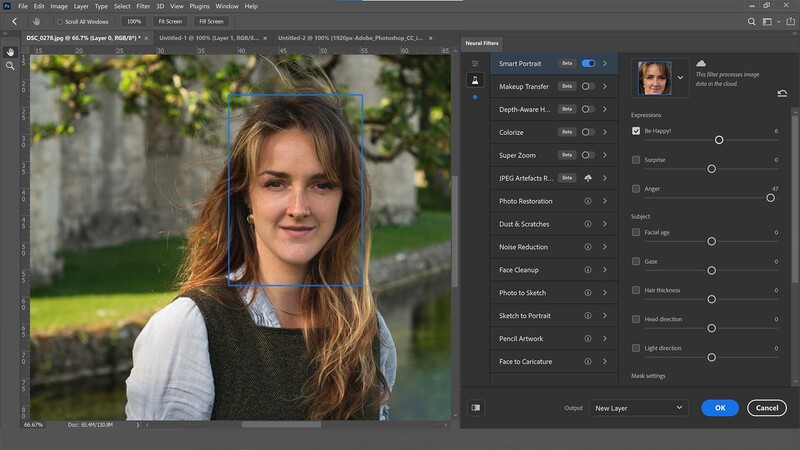Click the back arrow in options bar
The width and height of the screenshot is (800, 450).
point(14,21)
